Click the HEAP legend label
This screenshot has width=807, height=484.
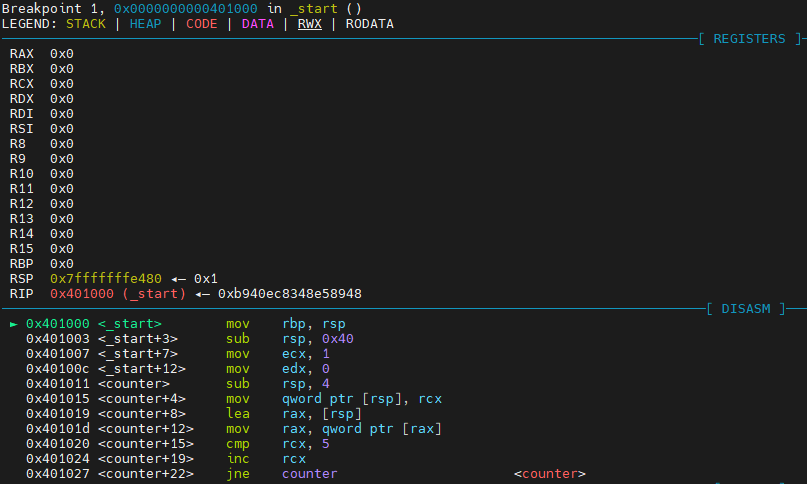pyautogui.click(x=145, y=24)
